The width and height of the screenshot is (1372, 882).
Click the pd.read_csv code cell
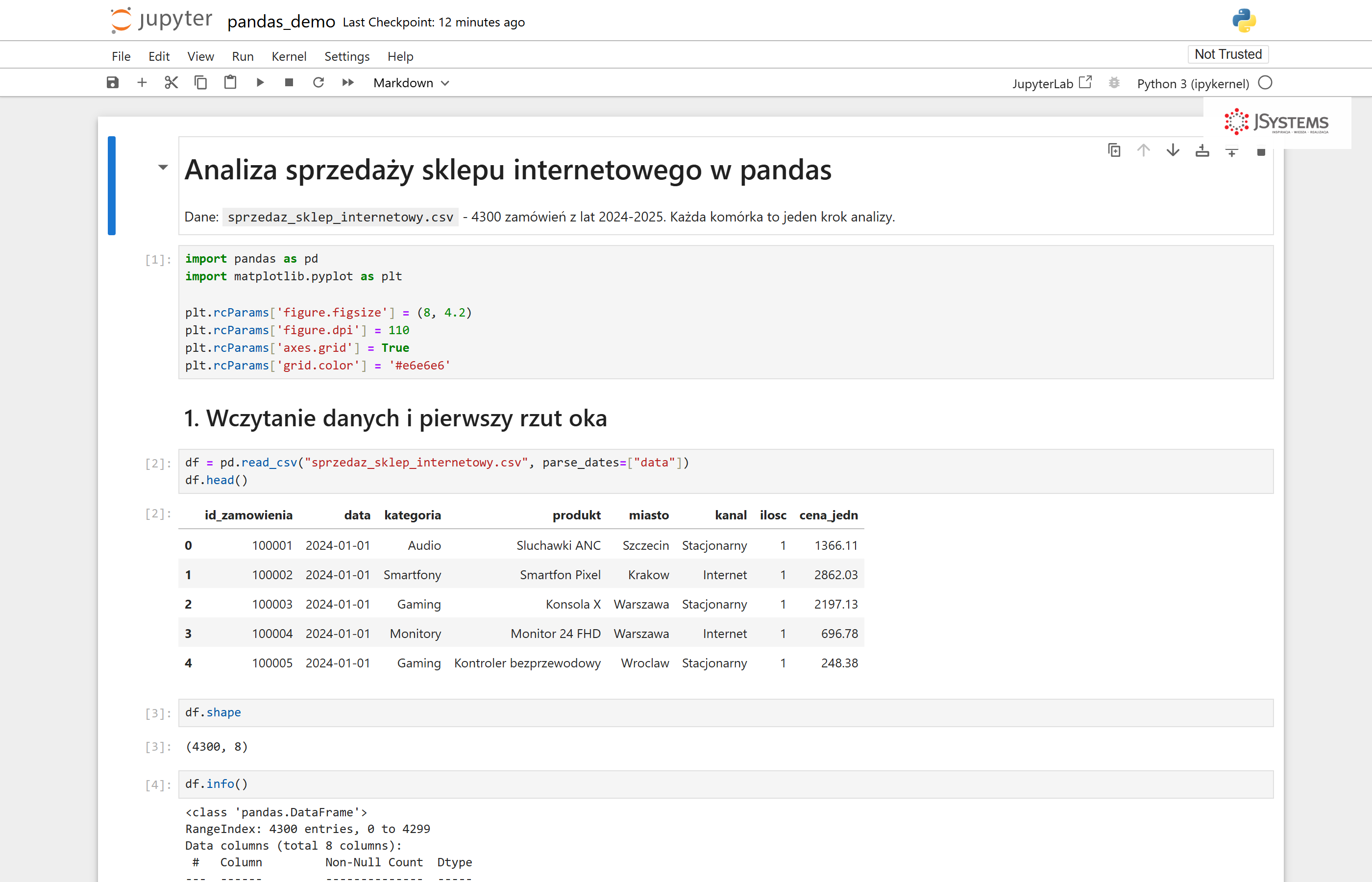[726, 471]
